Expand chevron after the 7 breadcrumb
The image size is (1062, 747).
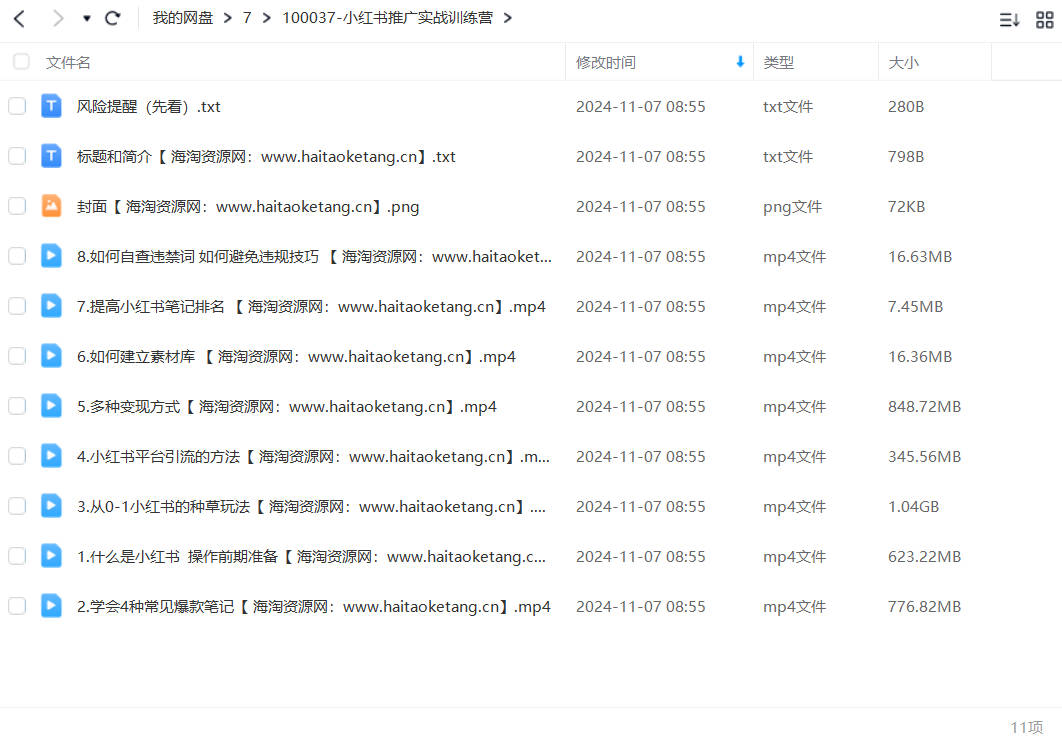click(x=267, y=18)
